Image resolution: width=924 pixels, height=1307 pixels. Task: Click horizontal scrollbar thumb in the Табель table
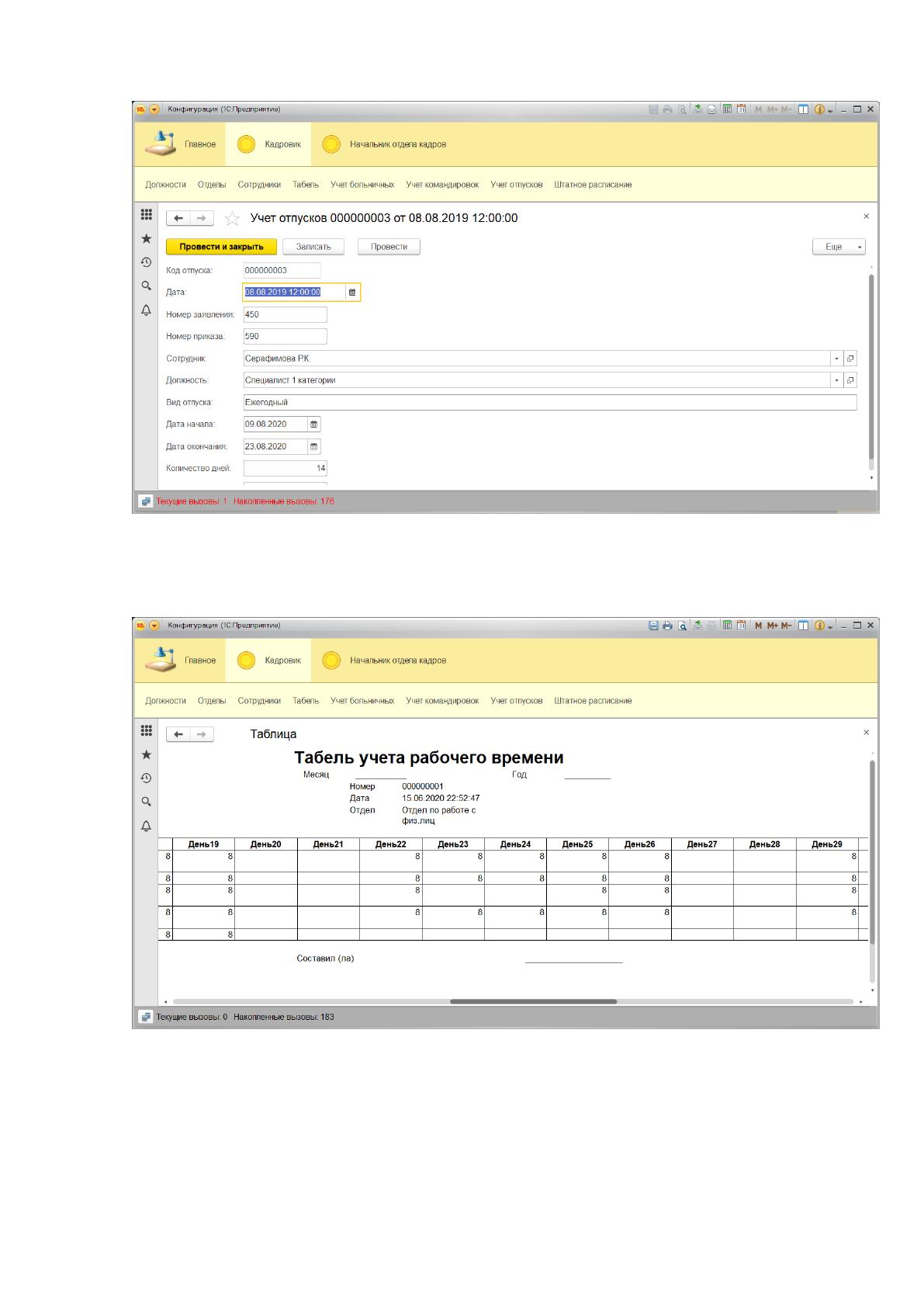tap(534, 1001)
